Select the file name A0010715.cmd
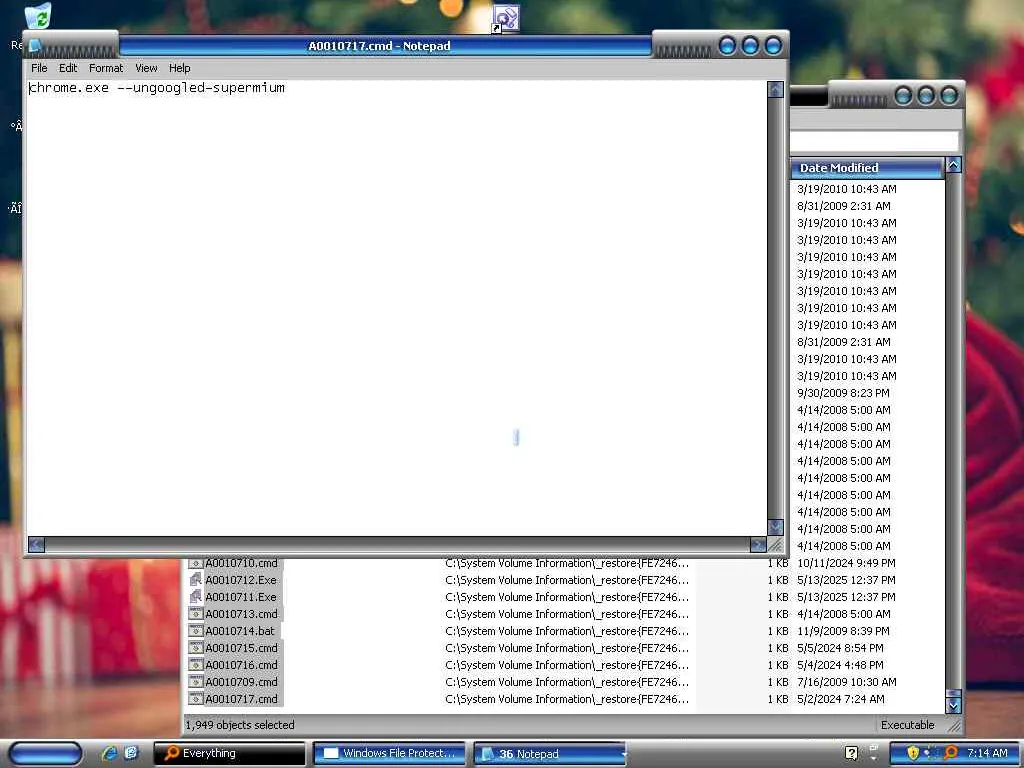 241,648
